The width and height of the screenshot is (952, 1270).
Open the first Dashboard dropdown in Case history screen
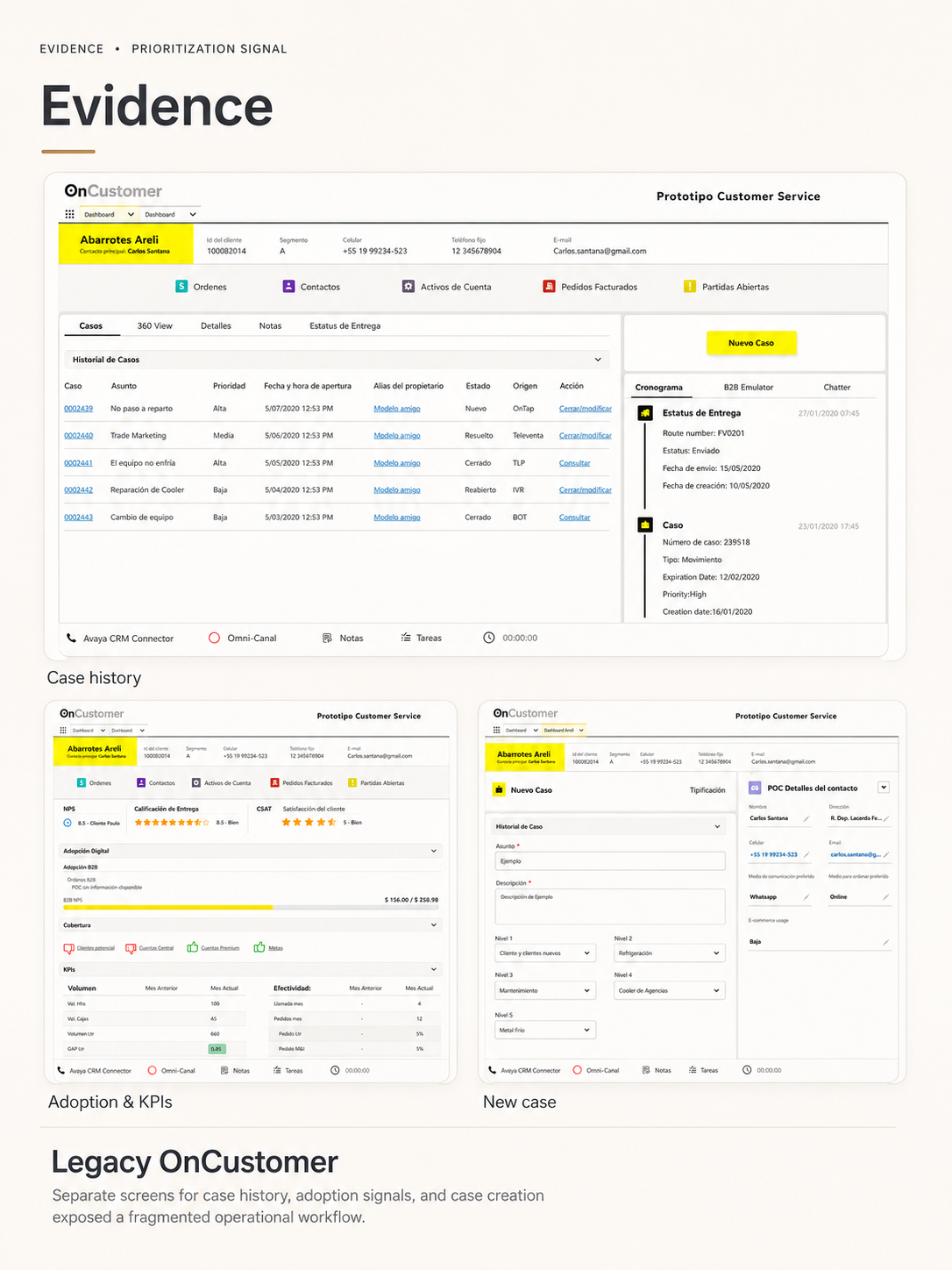[x=109, y=214]
